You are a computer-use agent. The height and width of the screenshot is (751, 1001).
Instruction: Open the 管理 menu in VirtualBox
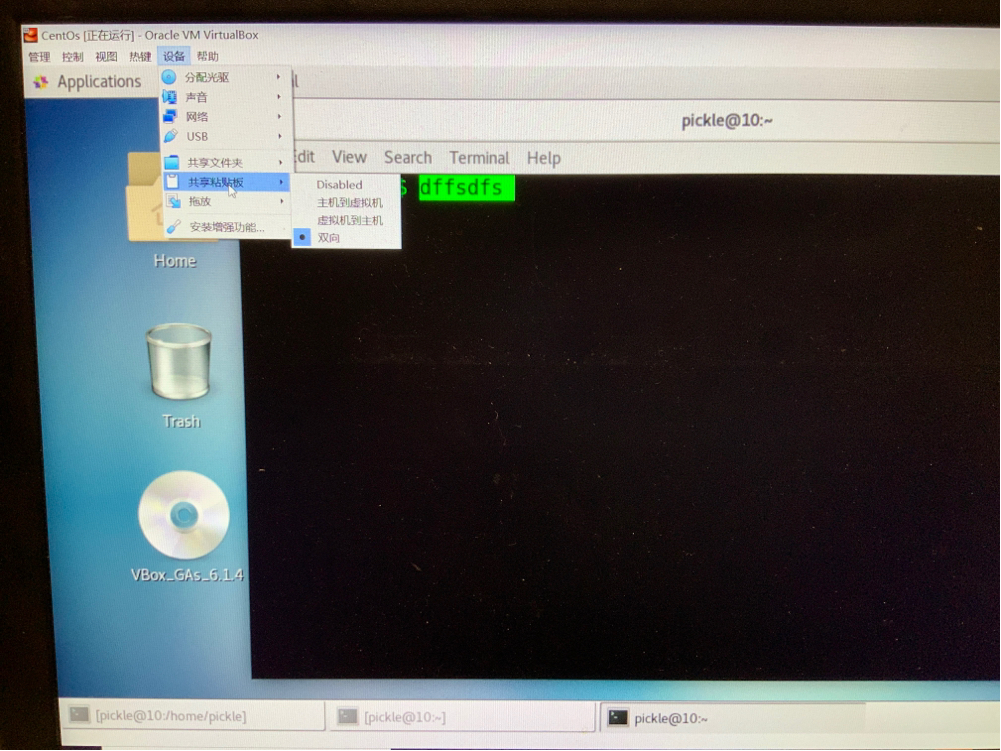(39, 57)
